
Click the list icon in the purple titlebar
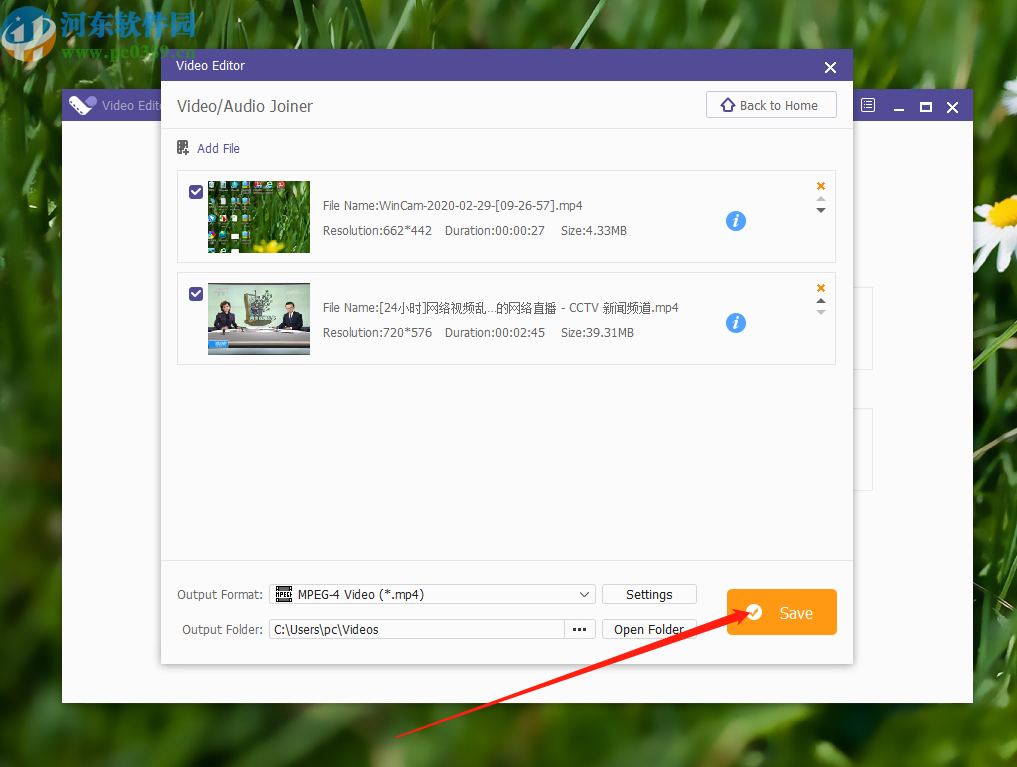[867, 105]
